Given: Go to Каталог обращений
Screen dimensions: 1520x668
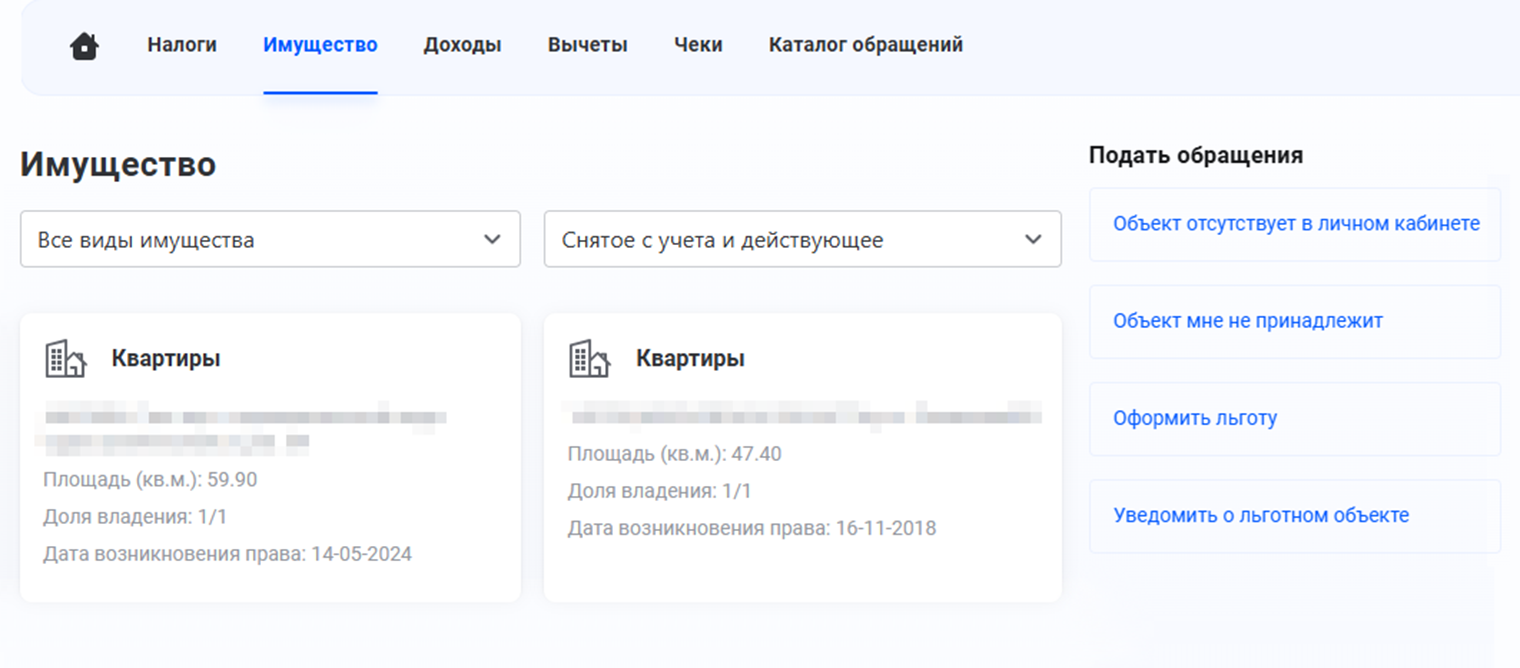Looking at the screenshot, I should click(x=865, y=44).
